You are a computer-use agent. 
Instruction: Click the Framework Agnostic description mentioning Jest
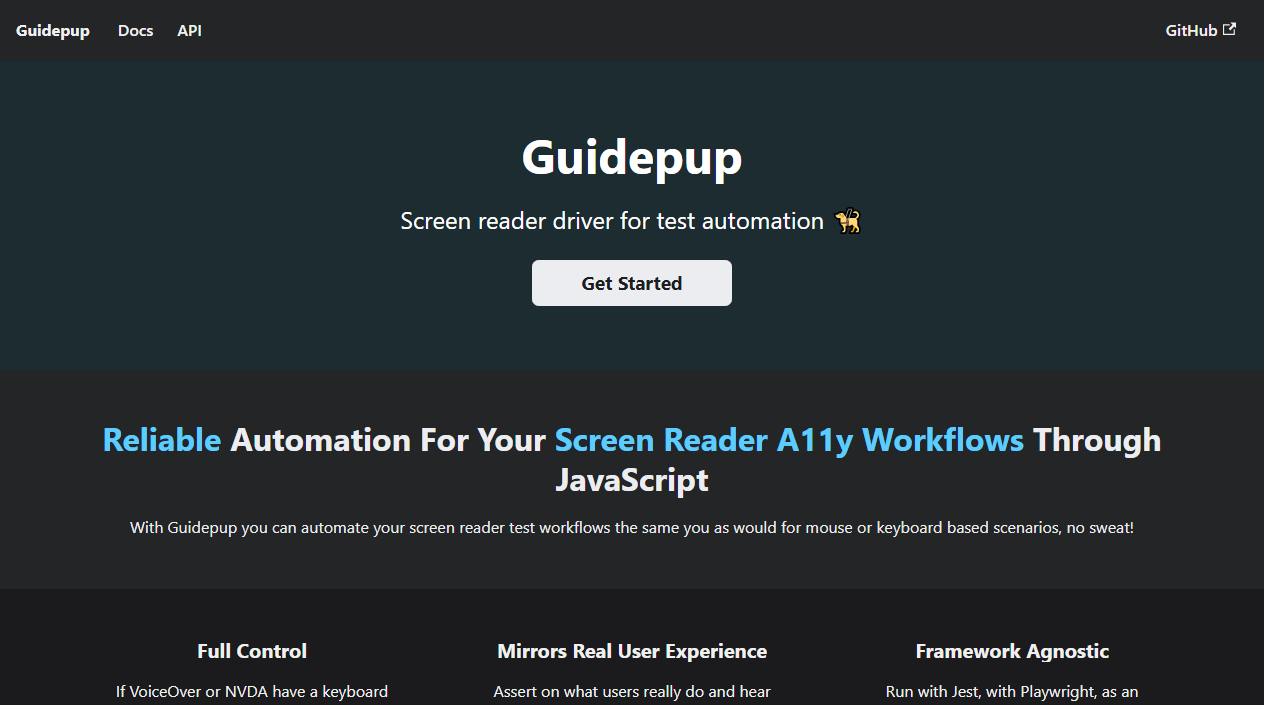1011,691
